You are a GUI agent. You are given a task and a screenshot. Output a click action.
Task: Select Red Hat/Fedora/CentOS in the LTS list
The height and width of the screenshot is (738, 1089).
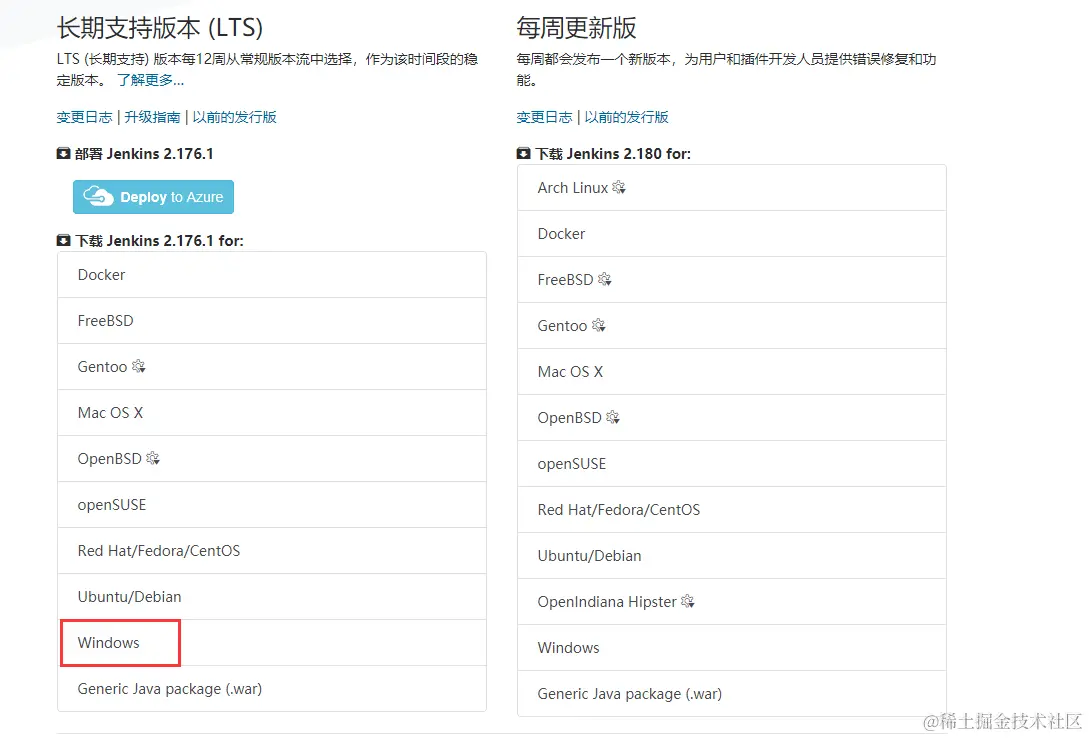tap(272, 551)
